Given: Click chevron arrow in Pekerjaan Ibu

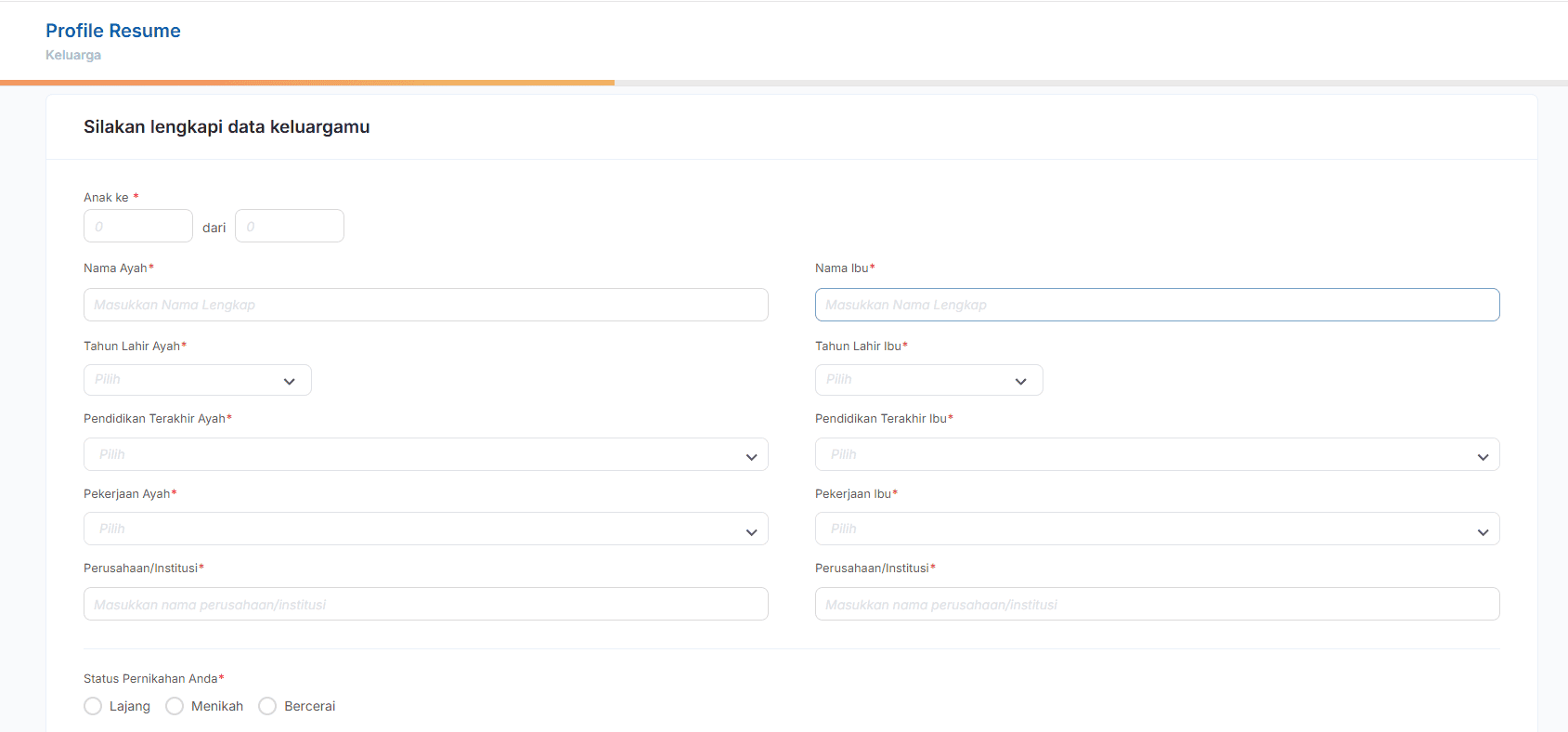Looking at the screenshot, I should (x=1483, y=532).
